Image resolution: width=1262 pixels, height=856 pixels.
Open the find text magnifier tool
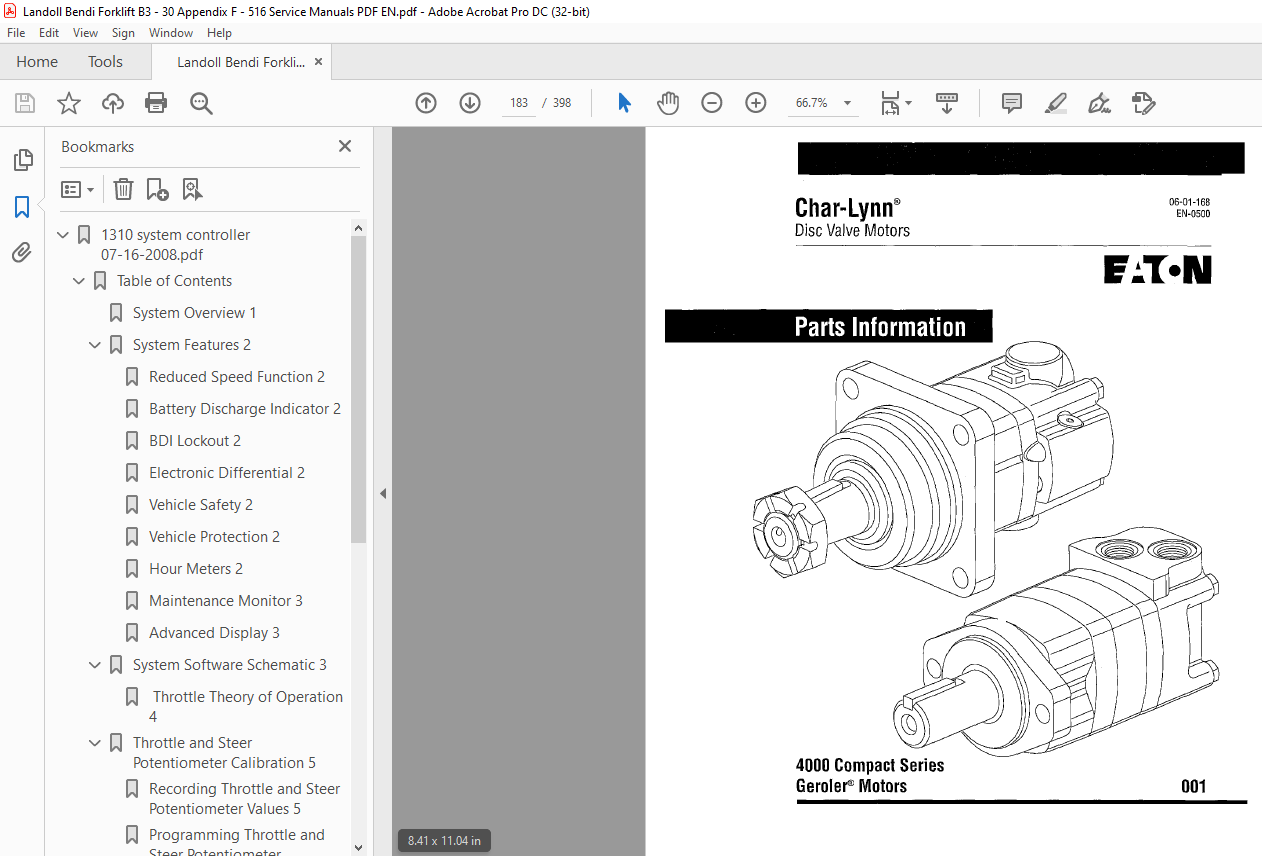coord(201,103)
